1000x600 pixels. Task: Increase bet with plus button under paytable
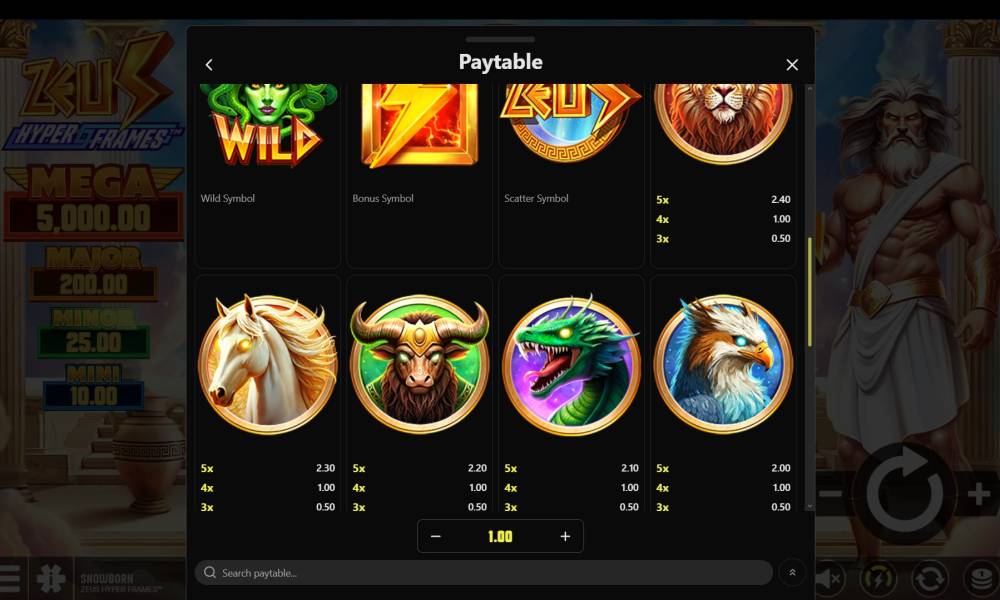(x=565, y=536)
